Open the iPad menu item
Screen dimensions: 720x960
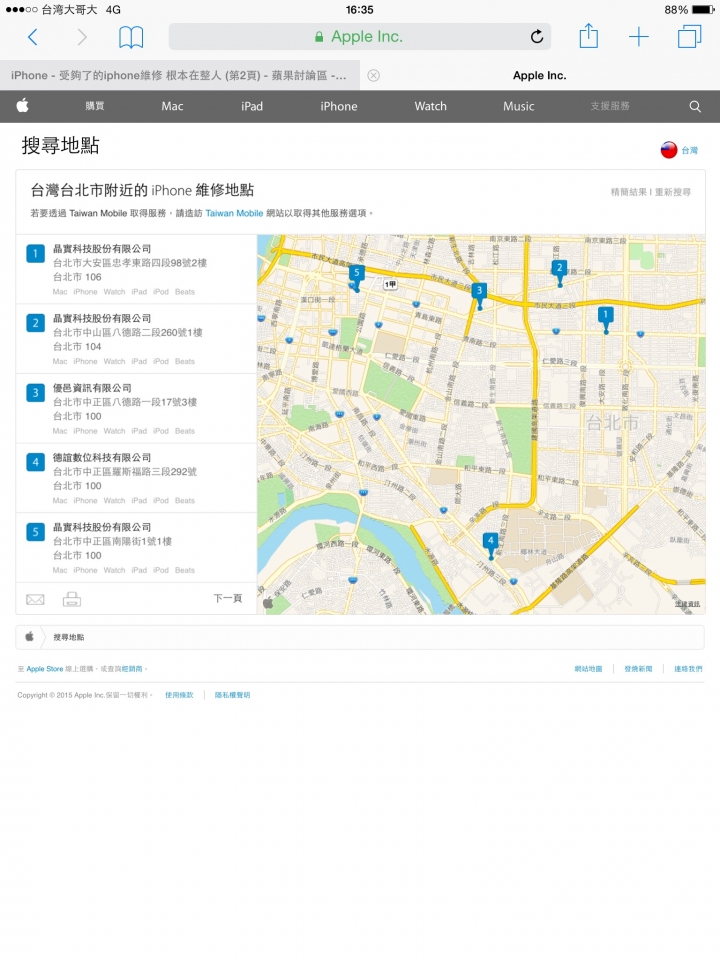click(252, 106)
